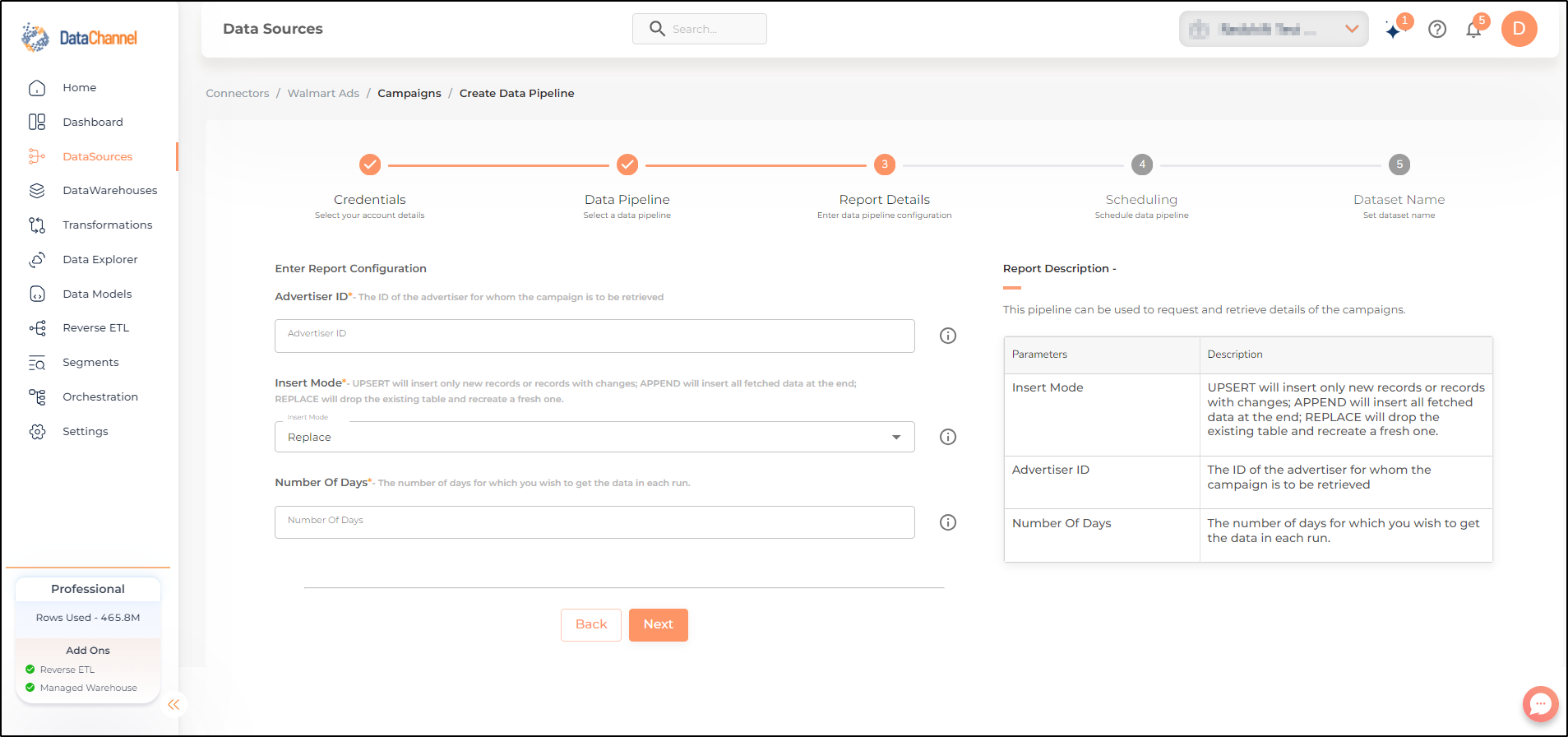Select Dashboard in the sidebar
Screen dimensions: 1568x737
tap(93, 122)
